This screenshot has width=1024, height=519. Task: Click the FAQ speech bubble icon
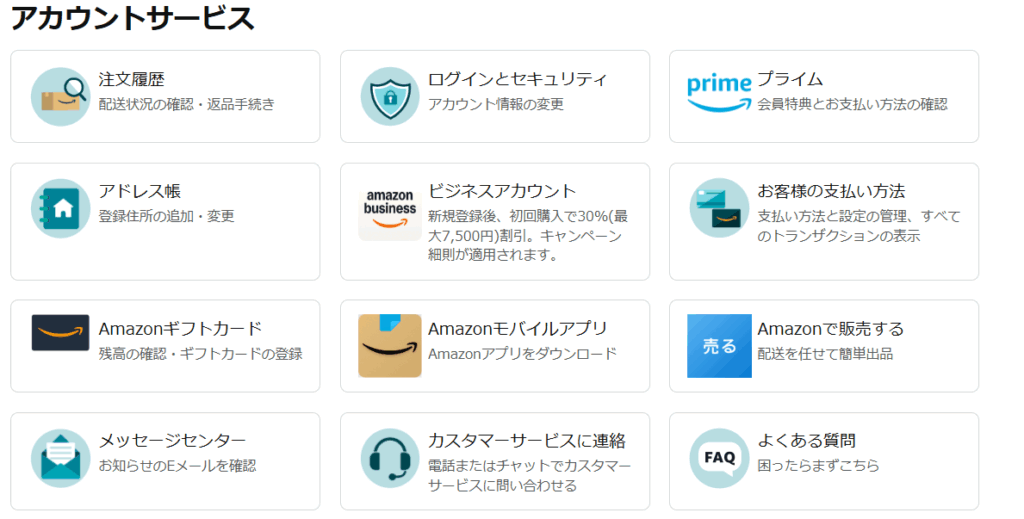719,458
